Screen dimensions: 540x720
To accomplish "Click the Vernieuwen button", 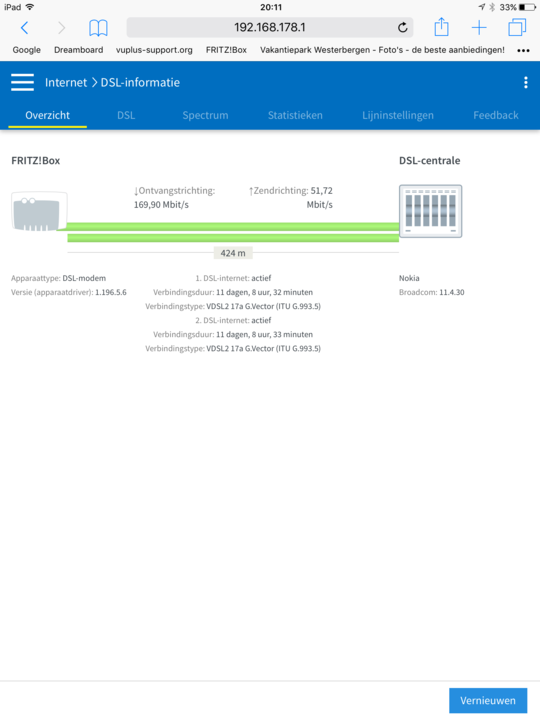I will (x=488, y=701).
